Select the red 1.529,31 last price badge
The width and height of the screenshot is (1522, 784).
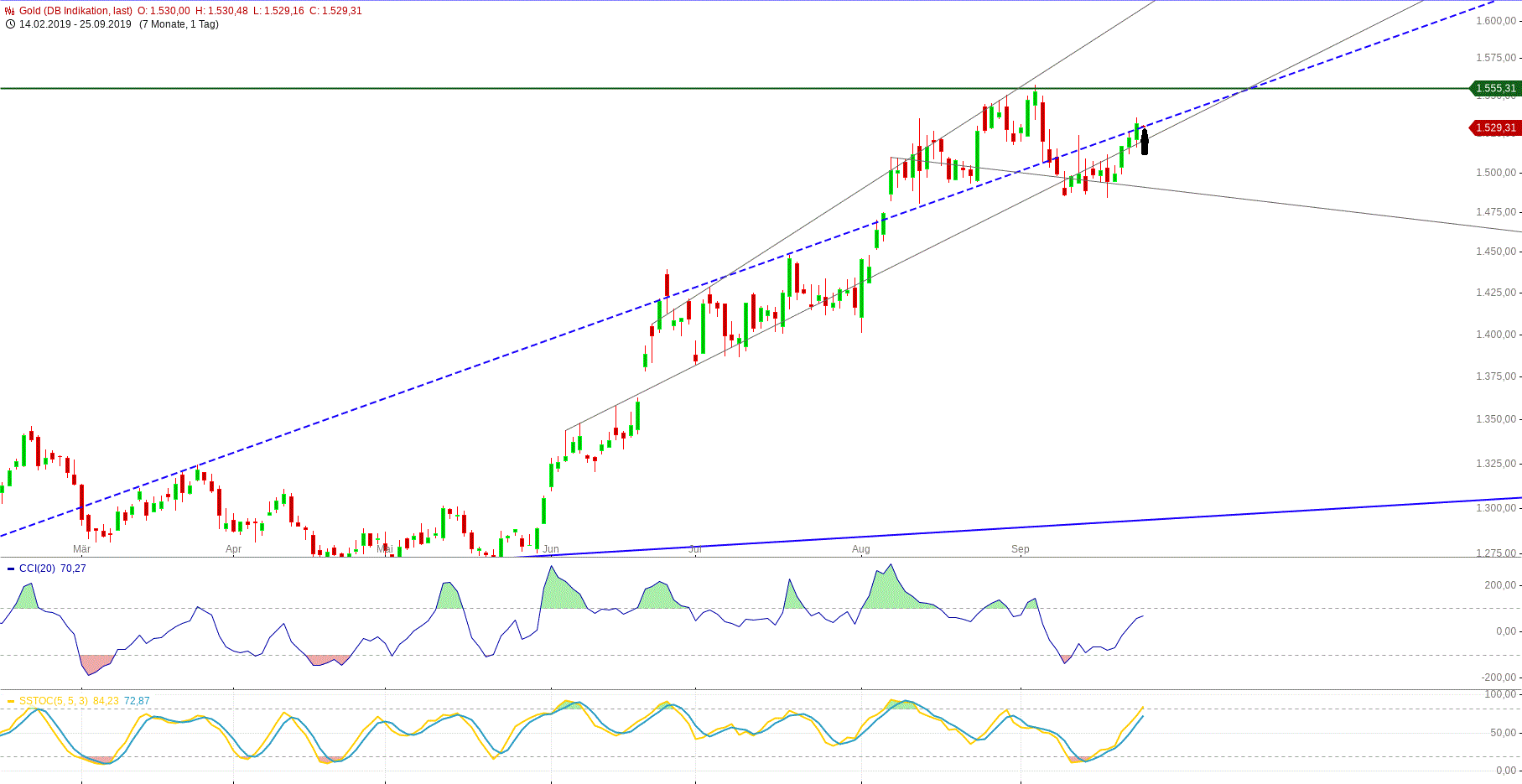click(x=1495, y=128)
